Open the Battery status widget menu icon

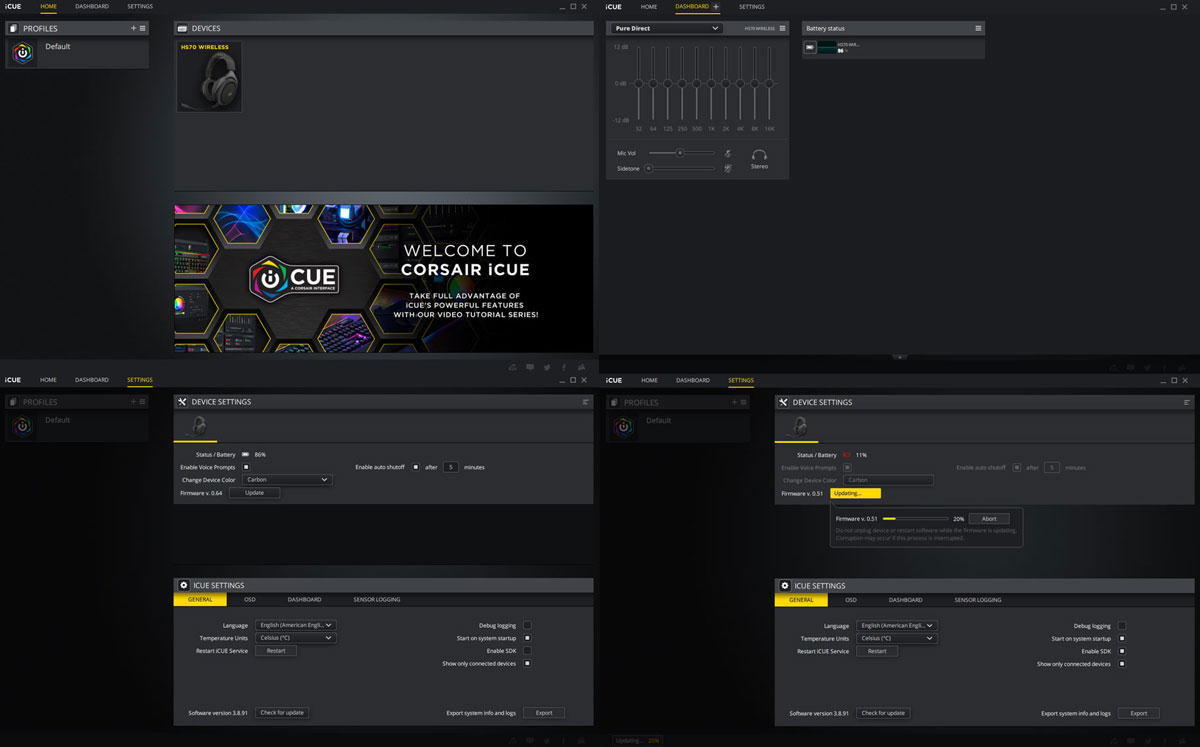978,28
